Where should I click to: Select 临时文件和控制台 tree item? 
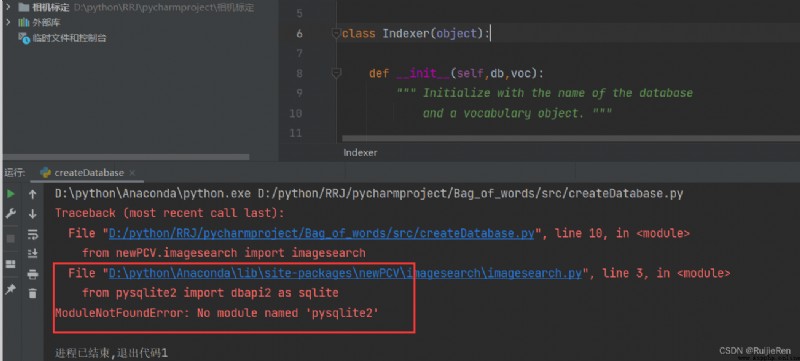[62, 38]
